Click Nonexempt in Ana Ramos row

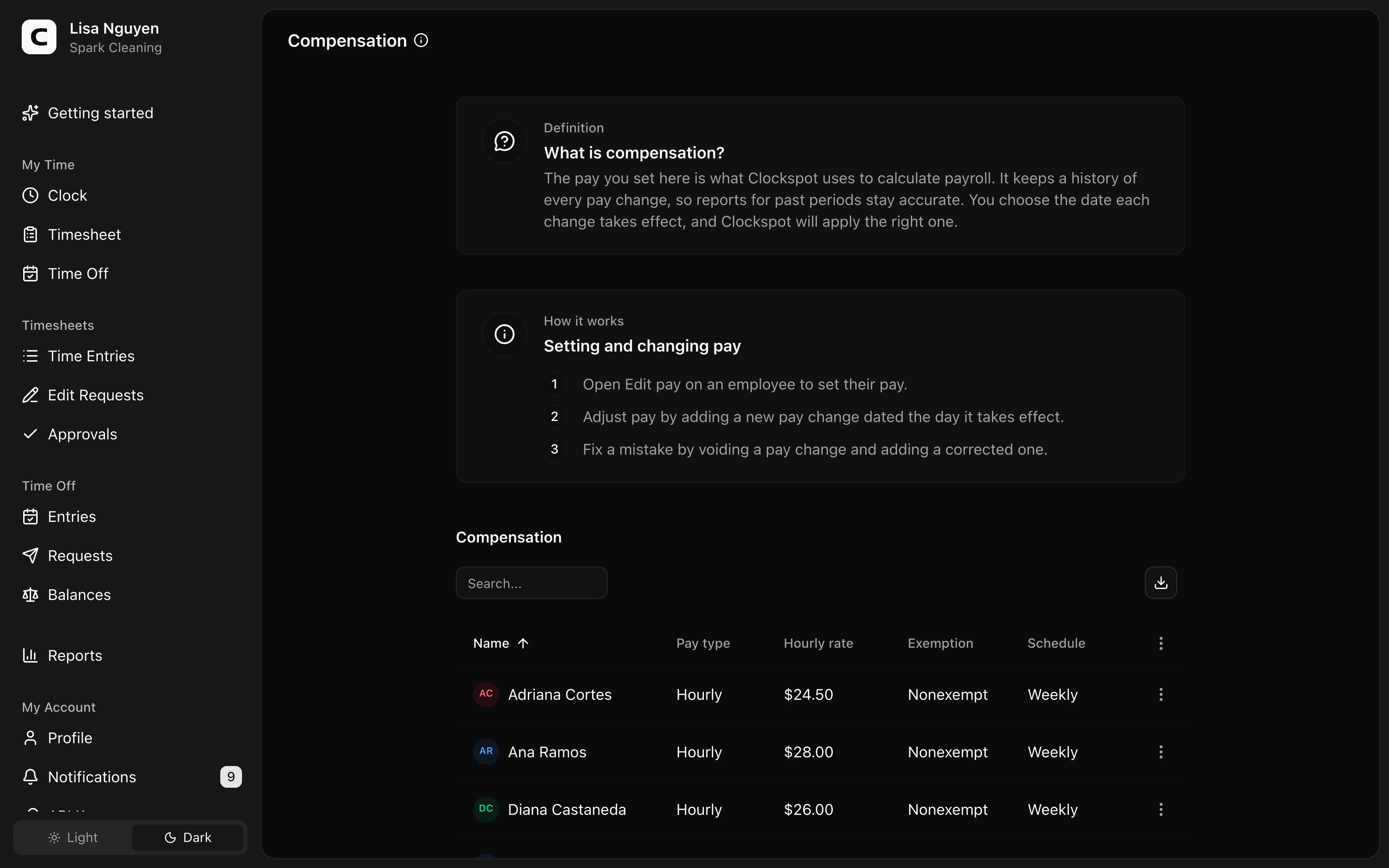[948, 752]
